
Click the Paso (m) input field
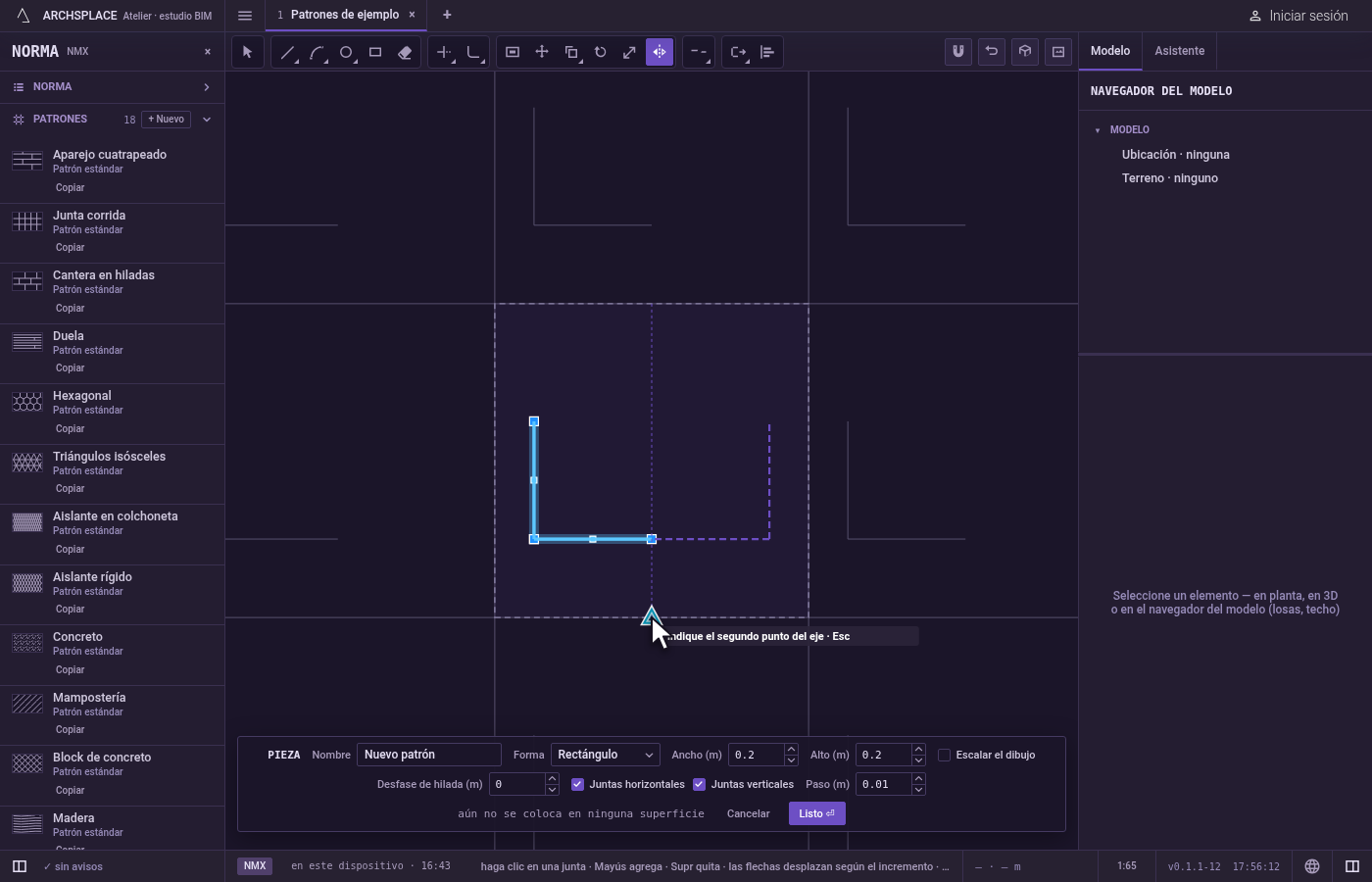pyautogui.click(x=883, y=784)
